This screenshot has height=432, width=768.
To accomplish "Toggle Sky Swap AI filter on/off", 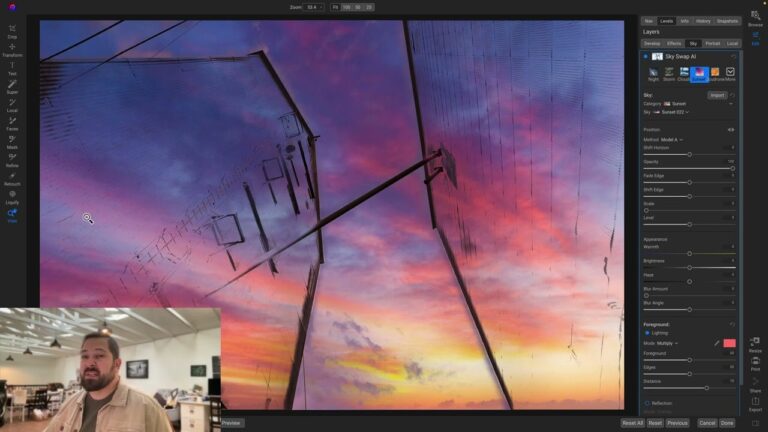I will tap(646, 57).
